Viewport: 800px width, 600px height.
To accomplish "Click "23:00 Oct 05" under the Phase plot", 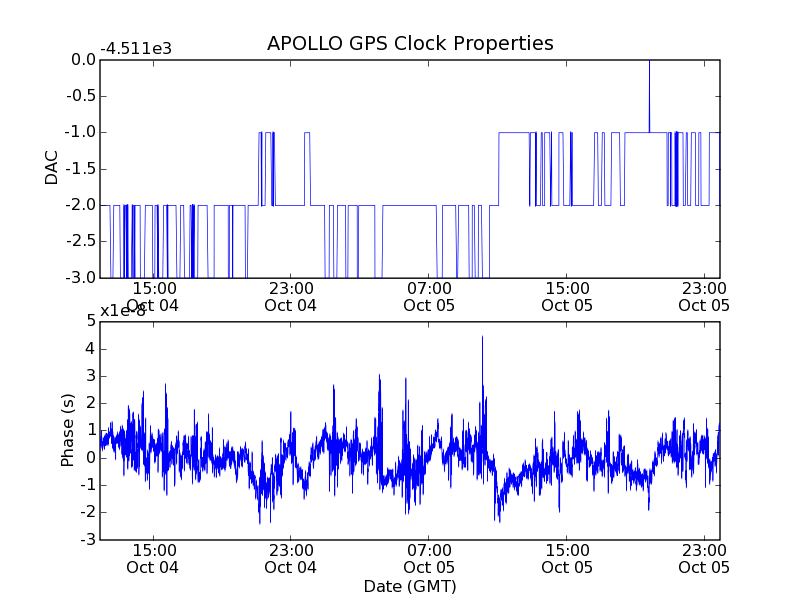I will (x=704, y=559).
